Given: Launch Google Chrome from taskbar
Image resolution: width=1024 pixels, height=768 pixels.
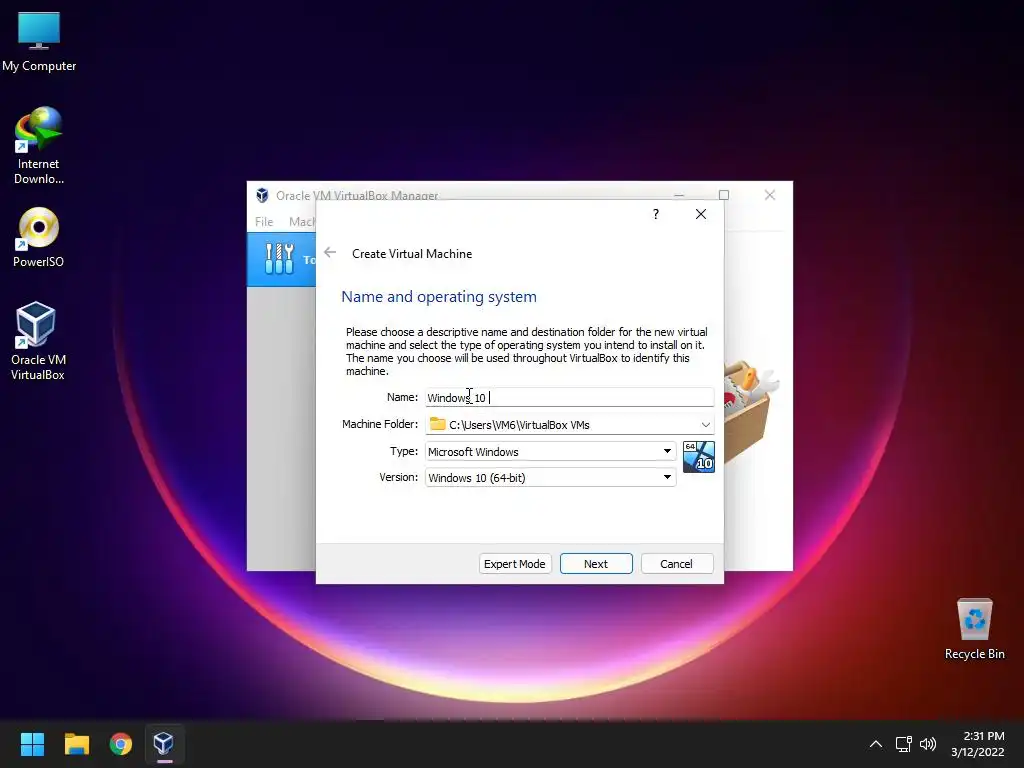Looking at the screenshot, I should point(121,744).
